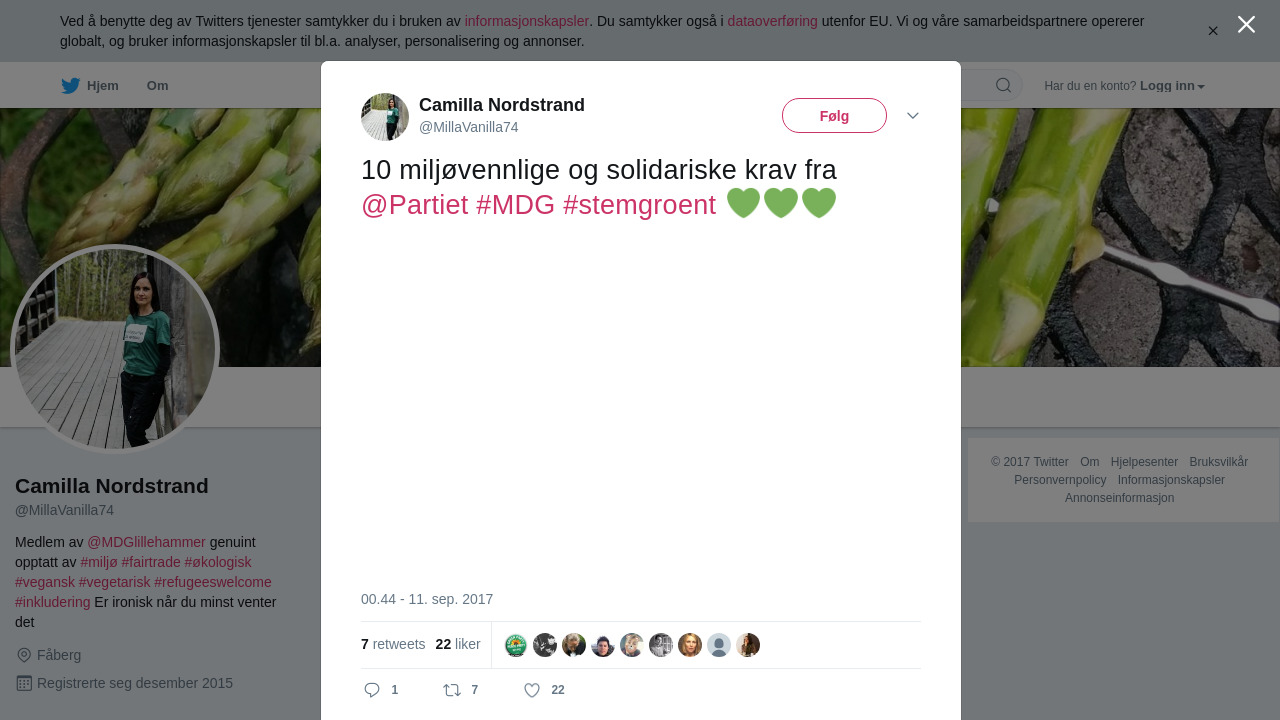Dismiss the cookie notice with small x
This screenshot has width=1280, height=720.
point(1213,31)
